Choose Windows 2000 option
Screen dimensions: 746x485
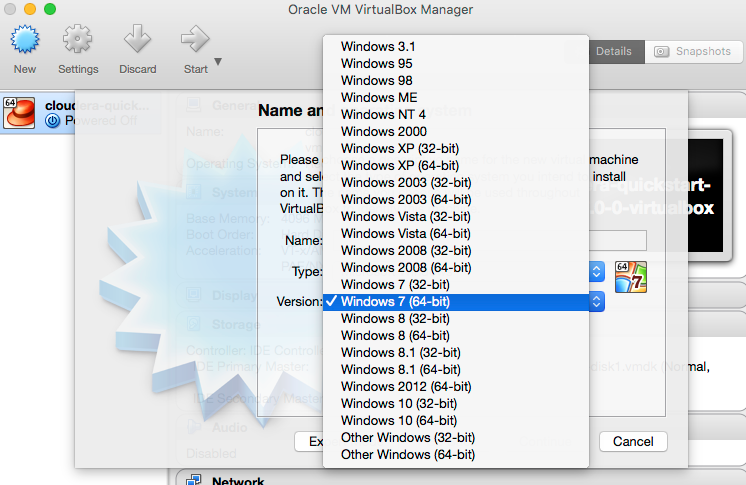click(x=456, y=132)
